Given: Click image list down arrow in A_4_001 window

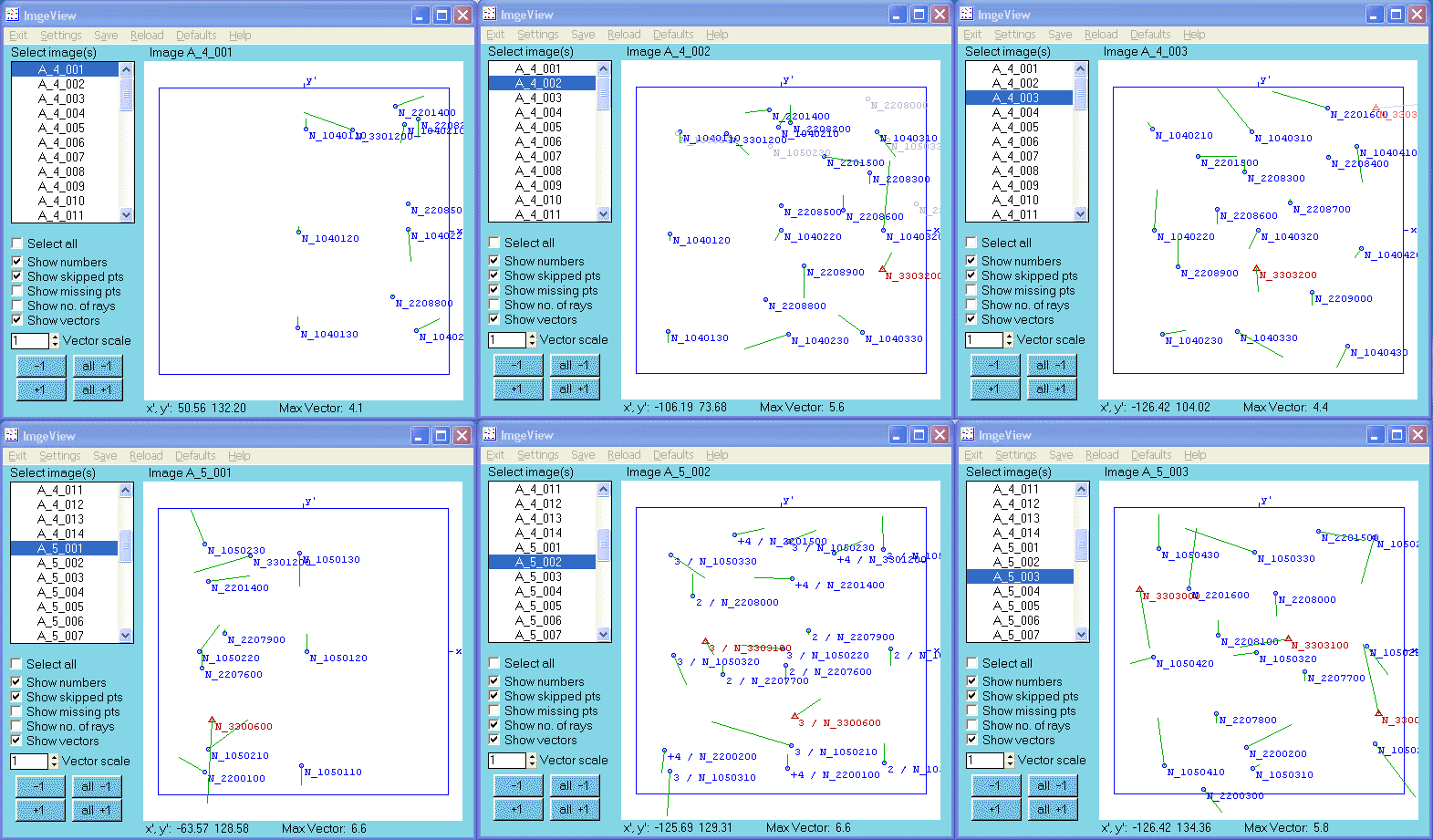Looking at the screenshot, I should point(126,215).
